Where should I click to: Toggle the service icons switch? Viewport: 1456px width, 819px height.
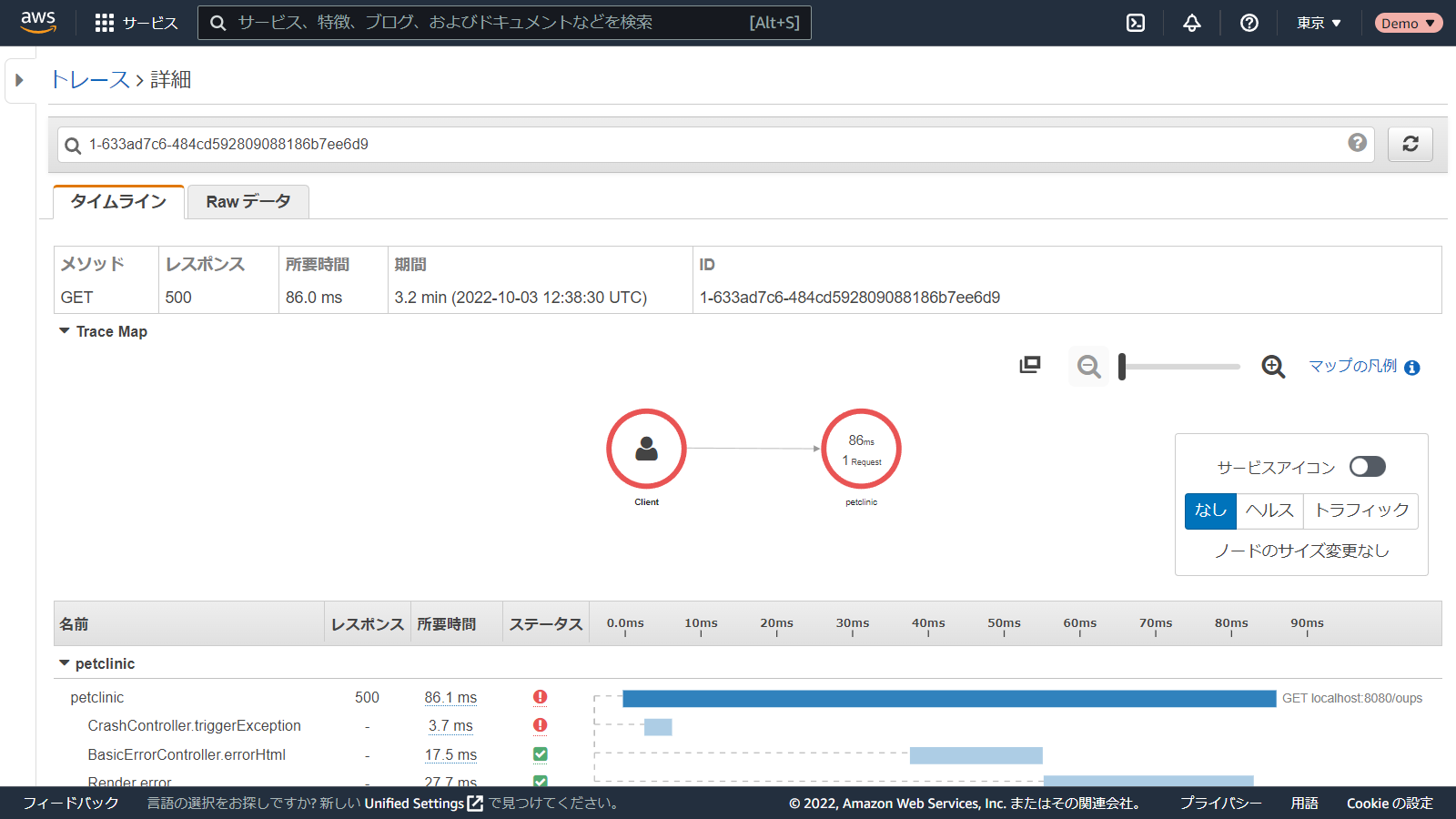pyautogui.click(x=1367, y=467)
